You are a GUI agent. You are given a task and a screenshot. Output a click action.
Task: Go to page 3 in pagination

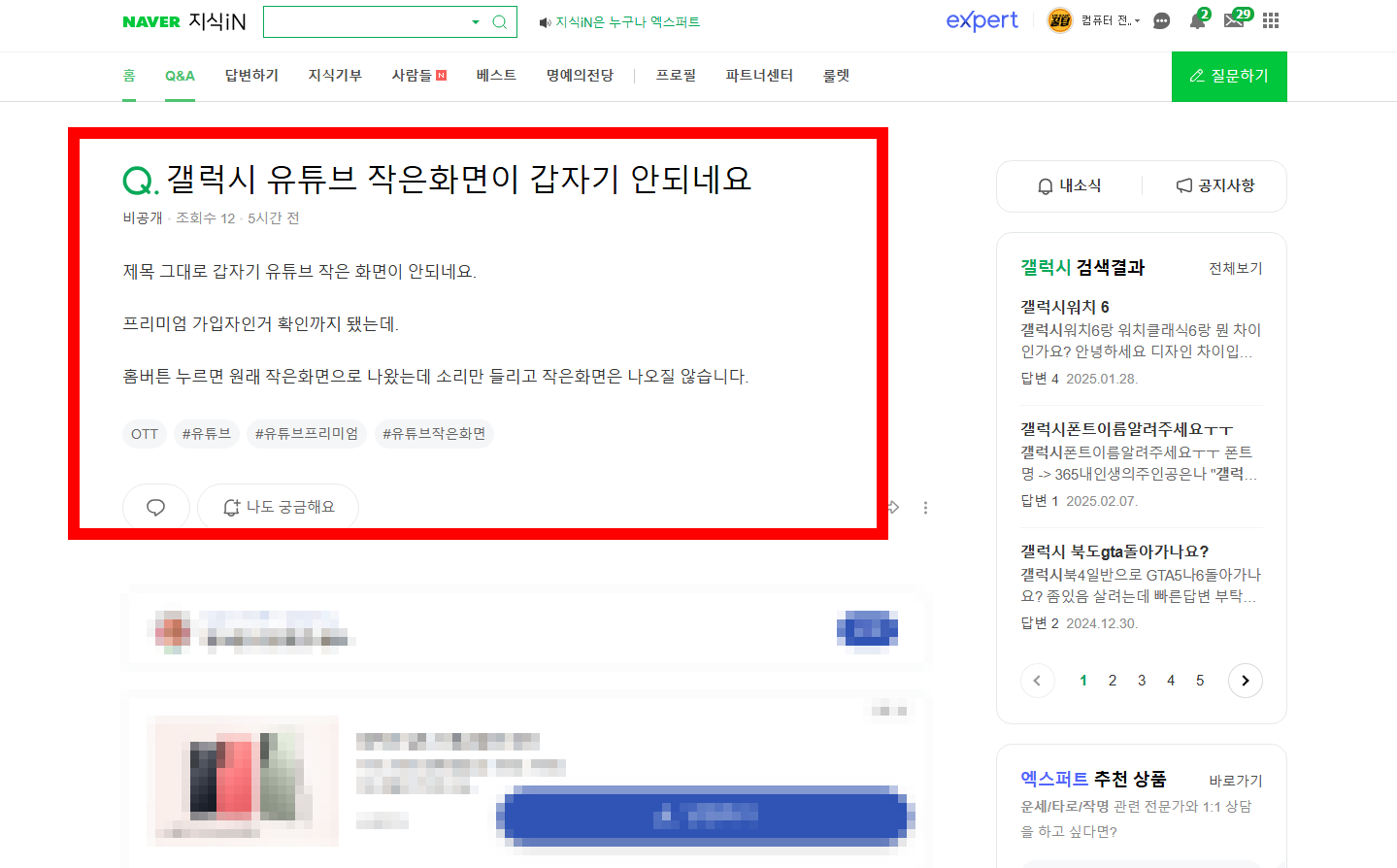(x=1142, y=681)
